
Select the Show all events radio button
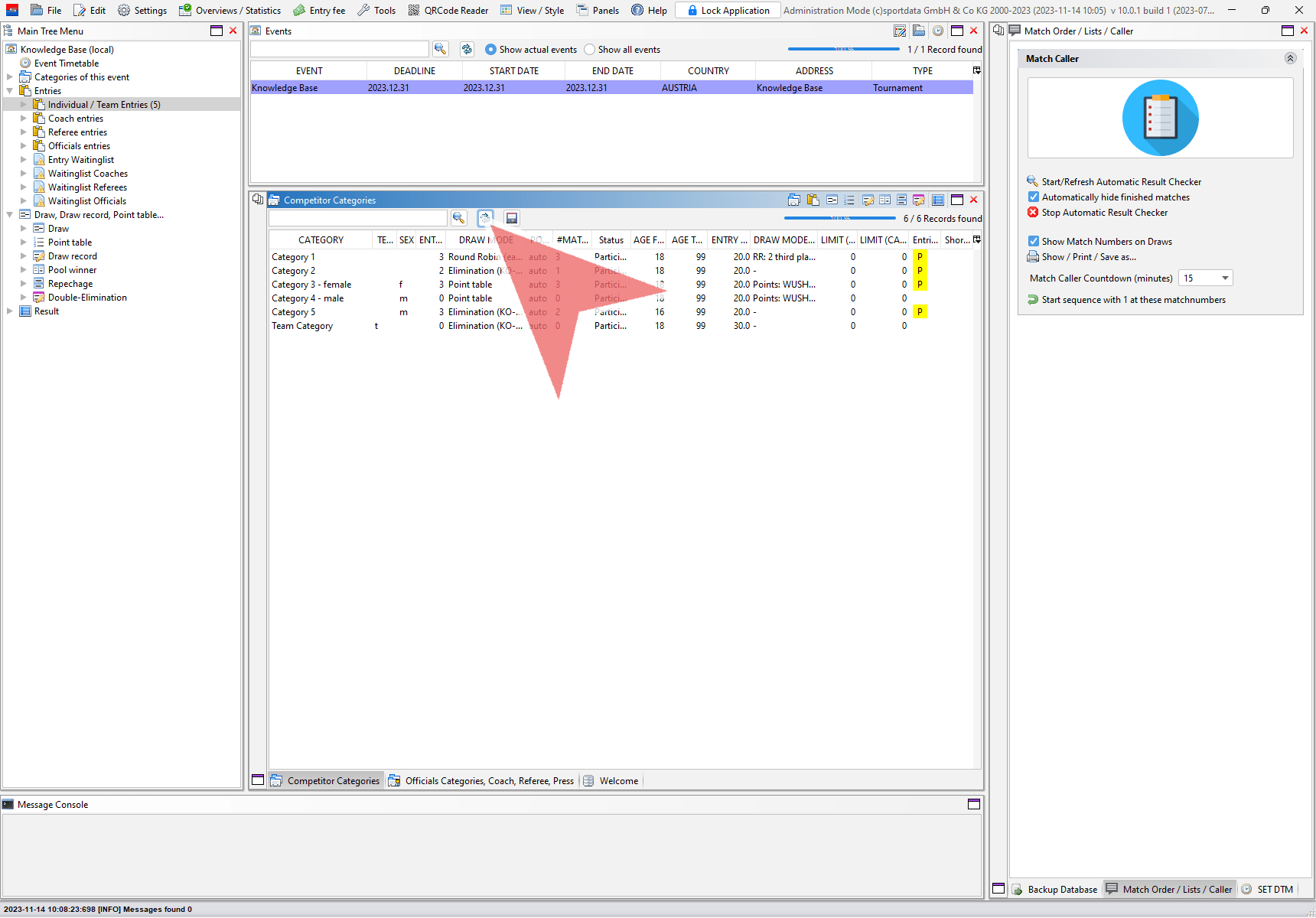coord(590,50)
